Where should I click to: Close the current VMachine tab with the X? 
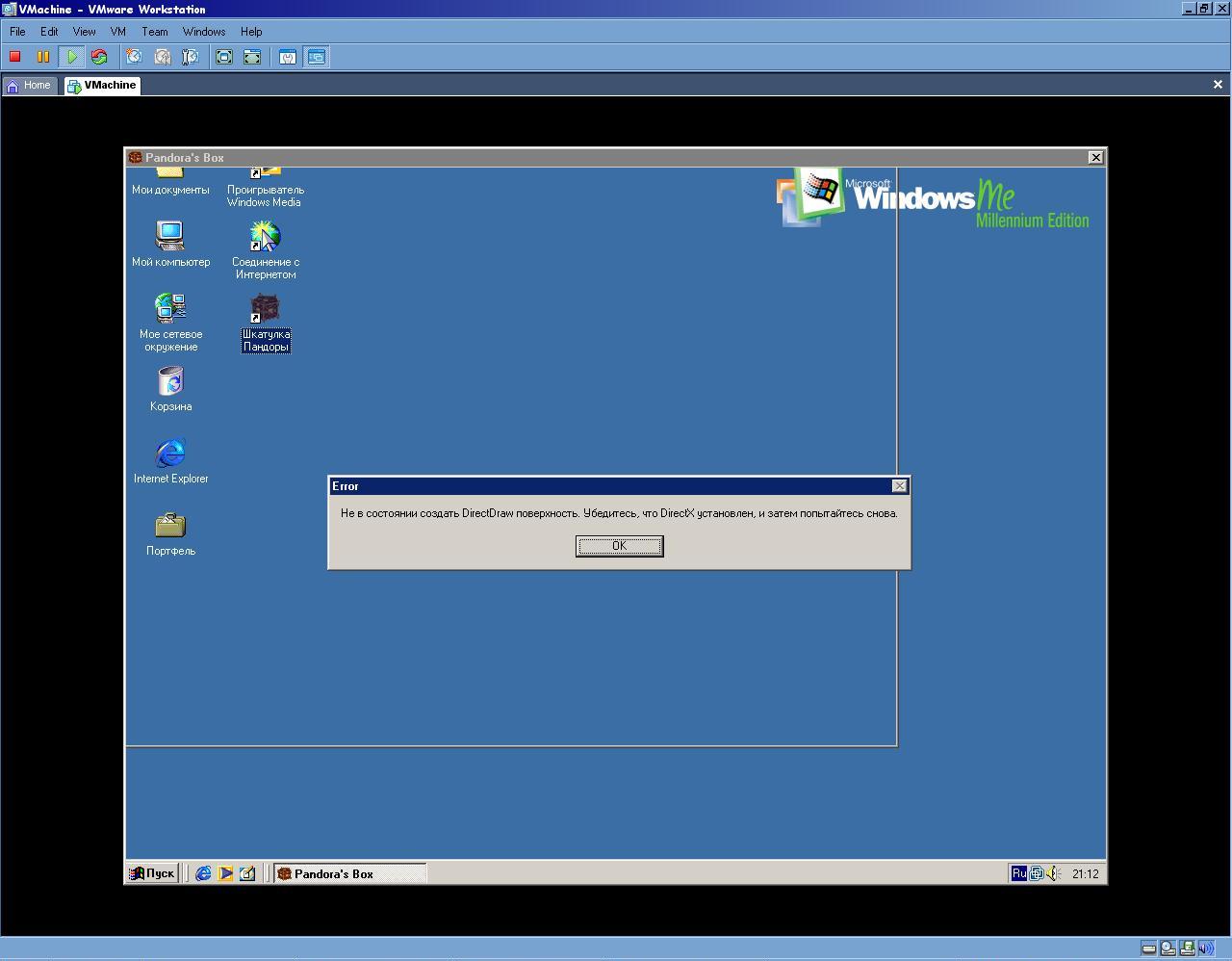point(1218,85)
